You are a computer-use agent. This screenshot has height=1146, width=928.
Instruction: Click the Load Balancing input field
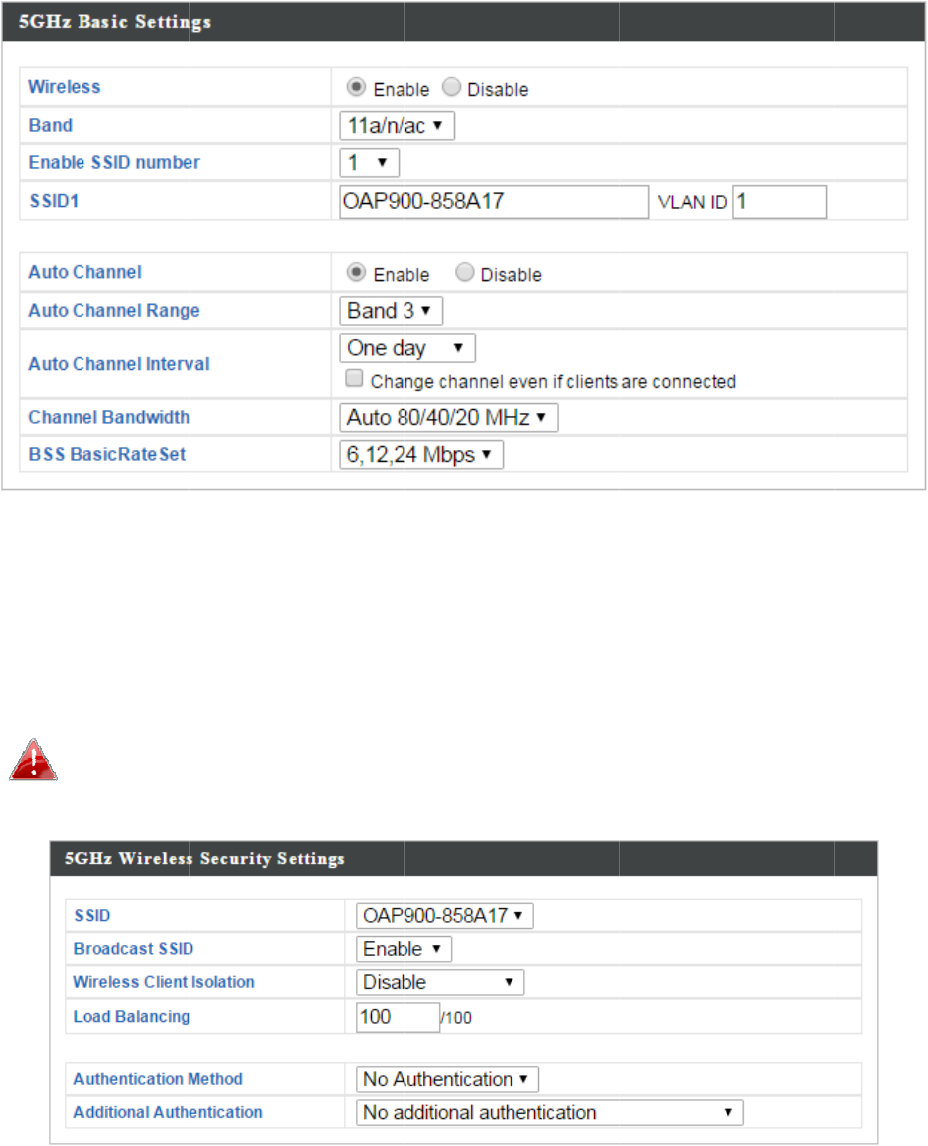pos(397,1016)
